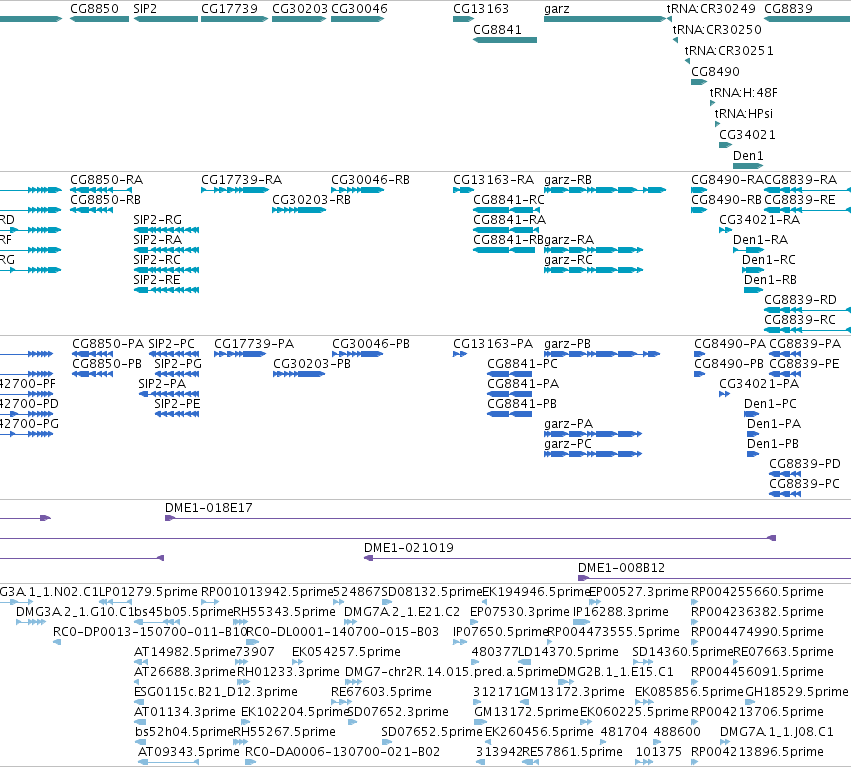The width and height of the screenshot is (851, 767).
Task: Click protein CG30203-PB label
Action: point(312,364)
